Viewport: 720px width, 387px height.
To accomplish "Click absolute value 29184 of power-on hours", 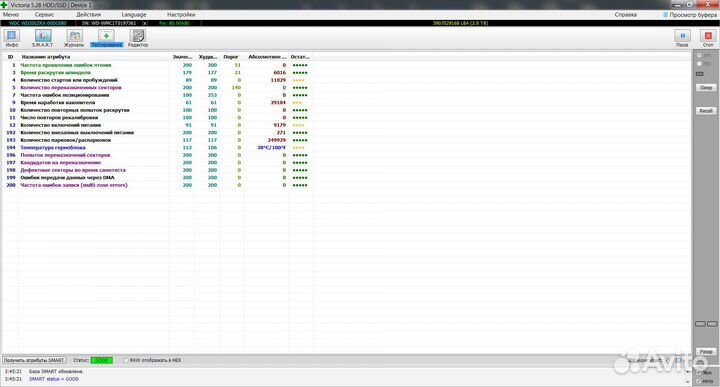I will tap(278, 102).
